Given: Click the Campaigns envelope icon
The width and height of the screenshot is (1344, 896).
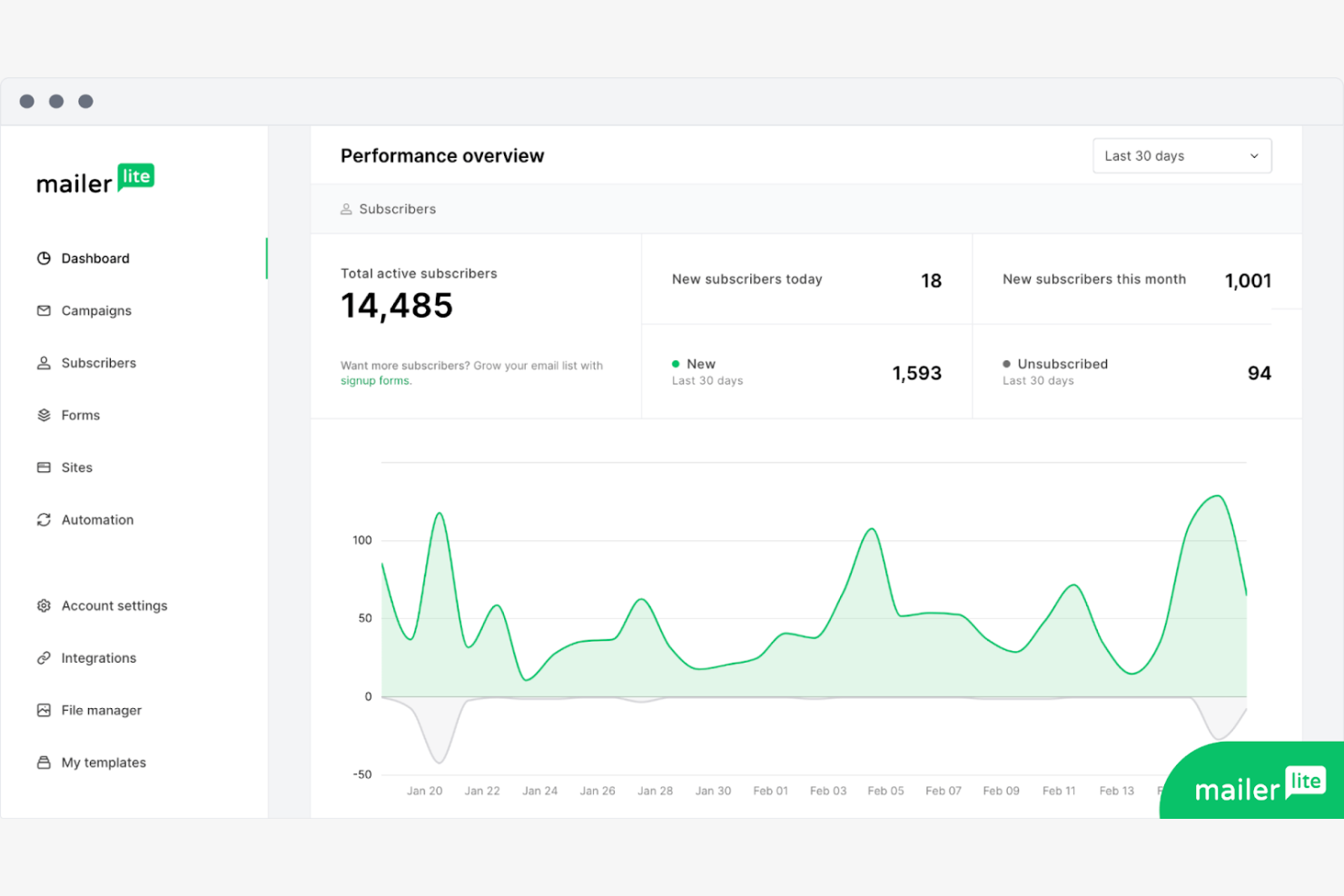Looking at the screenshot, I should pyautogui.click(x=44, y=310).
